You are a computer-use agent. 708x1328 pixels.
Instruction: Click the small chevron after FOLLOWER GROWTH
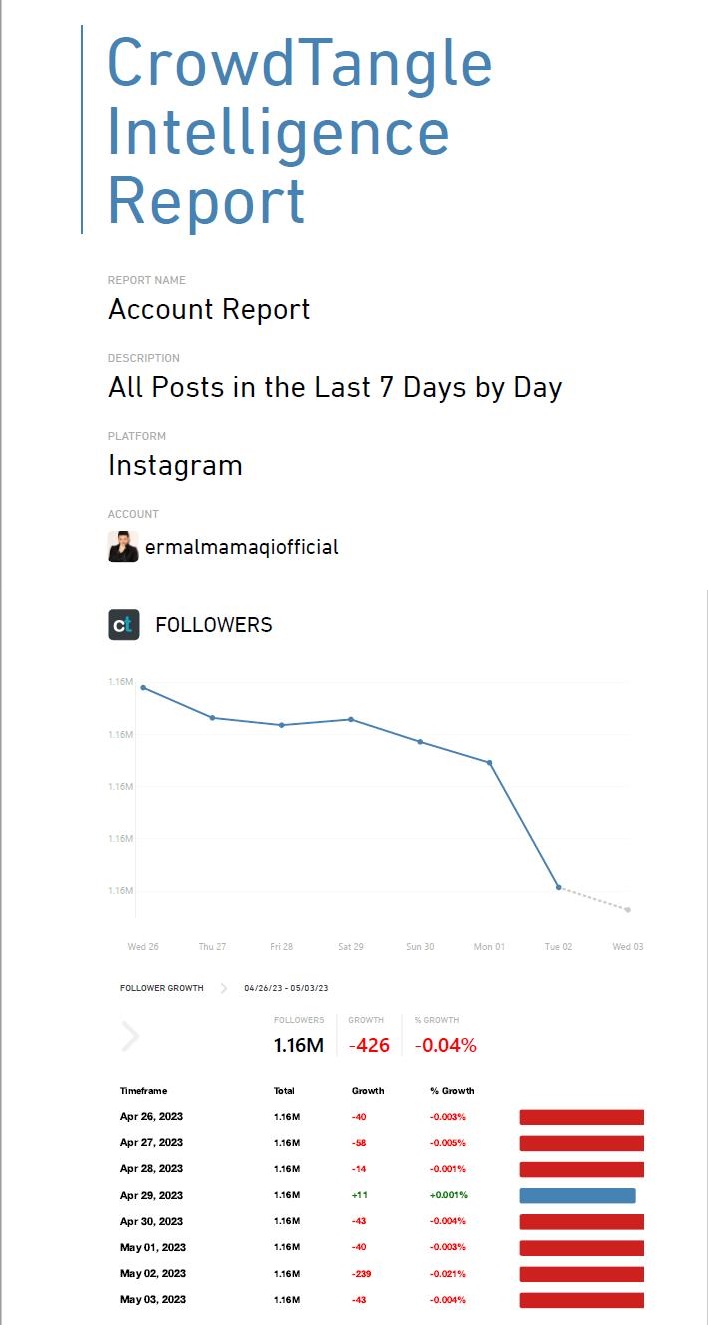(x=224, y=988)
